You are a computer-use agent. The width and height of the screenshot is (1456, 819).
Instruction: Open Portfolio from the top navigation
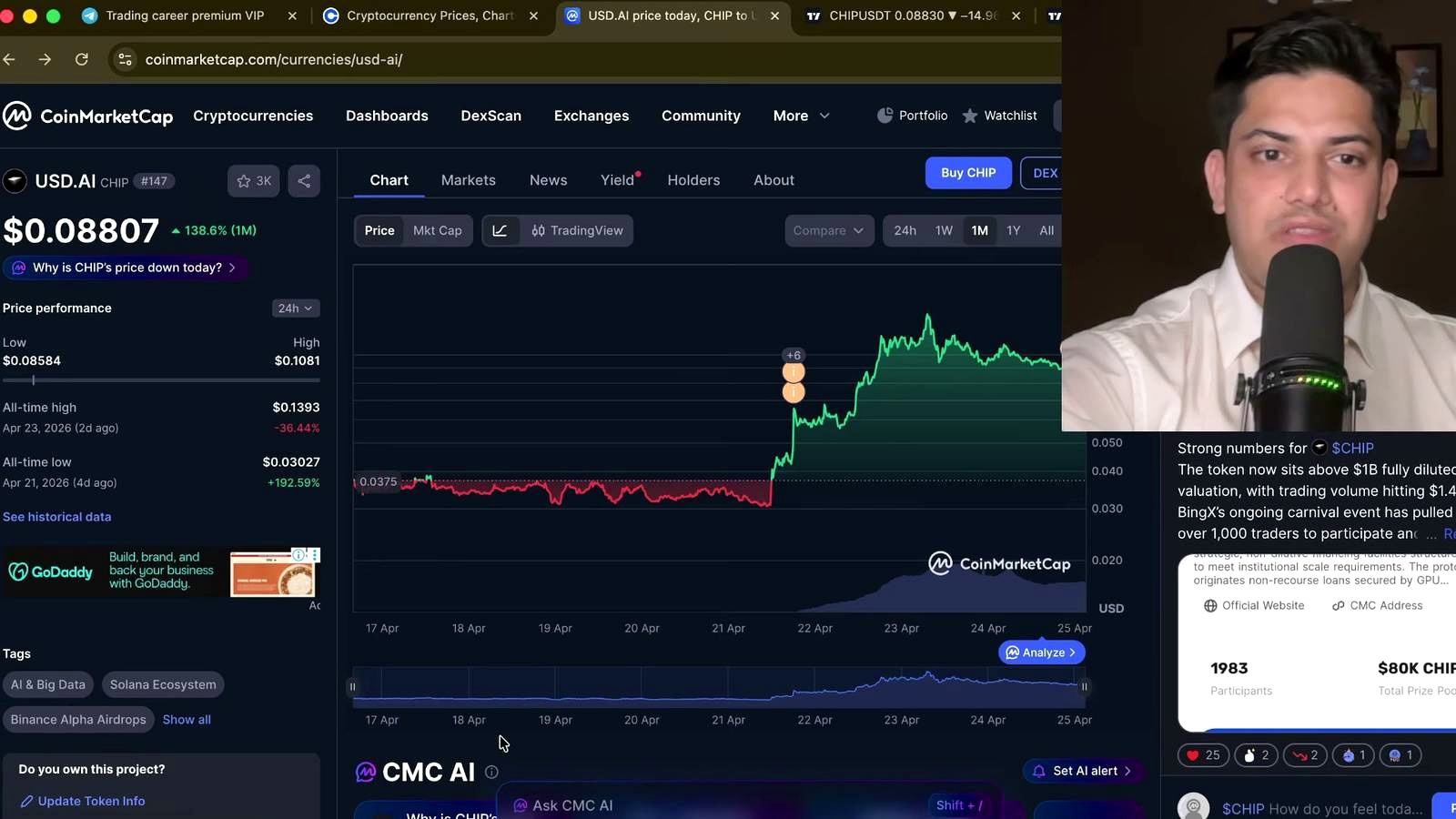(x=912, y=116)
